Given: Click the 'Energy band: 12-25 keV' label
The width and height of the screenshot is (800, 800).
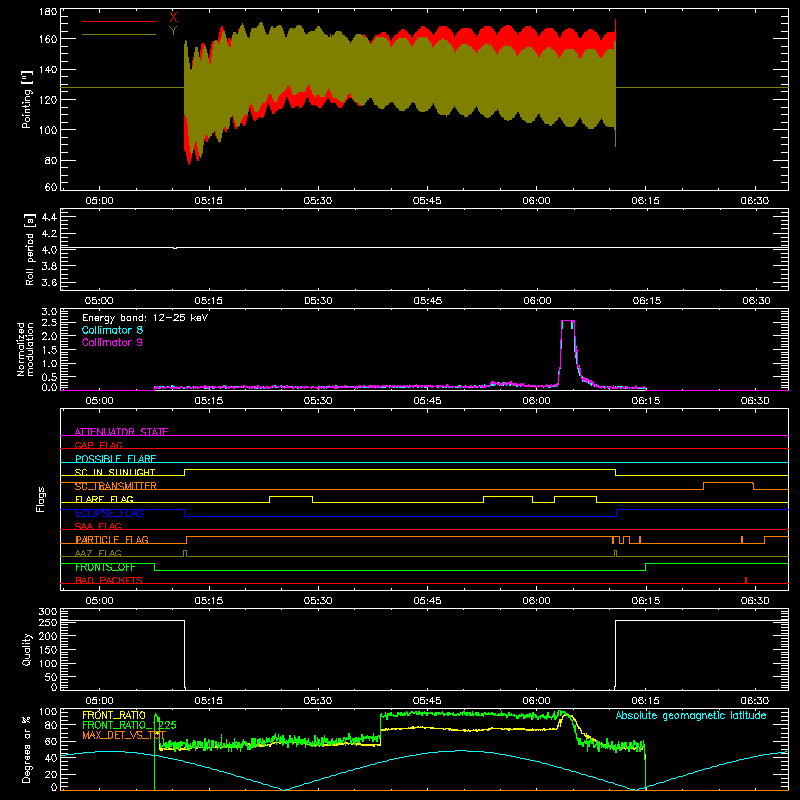Looking at the screenshot, I should (144, 318).
